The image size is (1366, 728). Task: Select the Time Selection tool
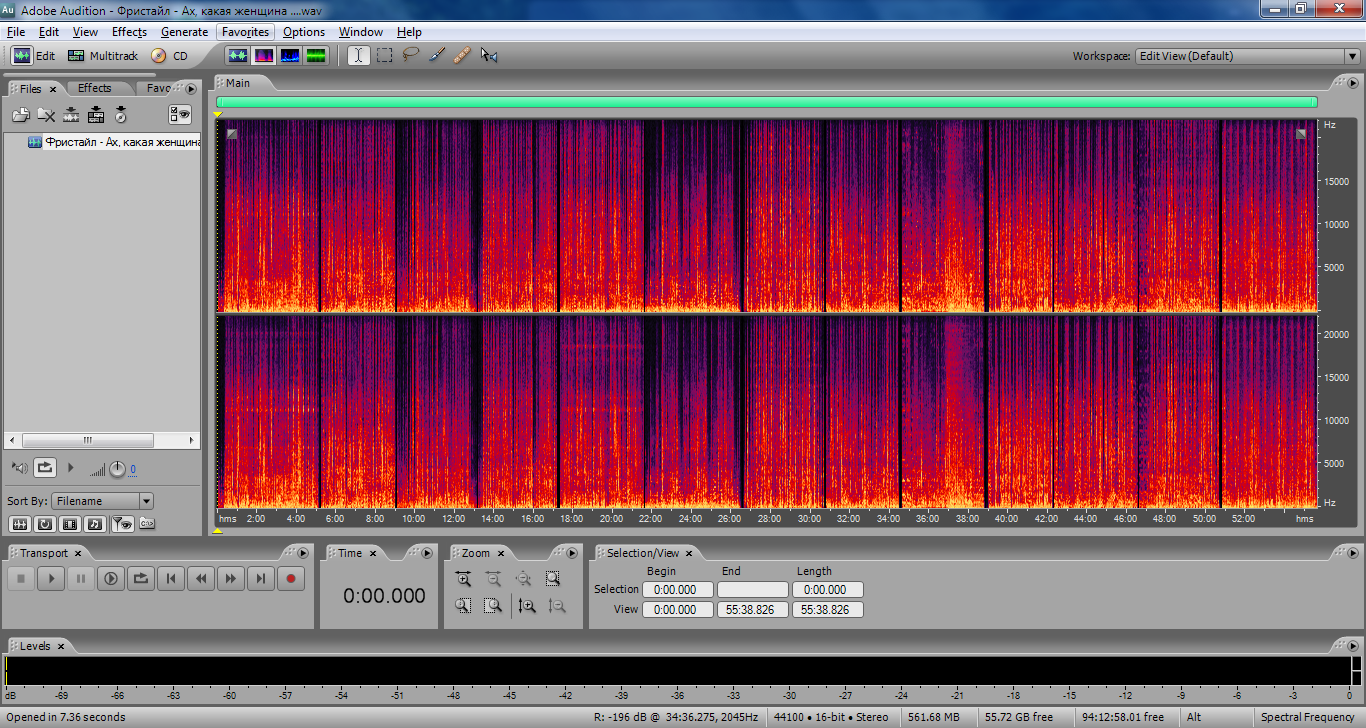click(x=358, y=56)
